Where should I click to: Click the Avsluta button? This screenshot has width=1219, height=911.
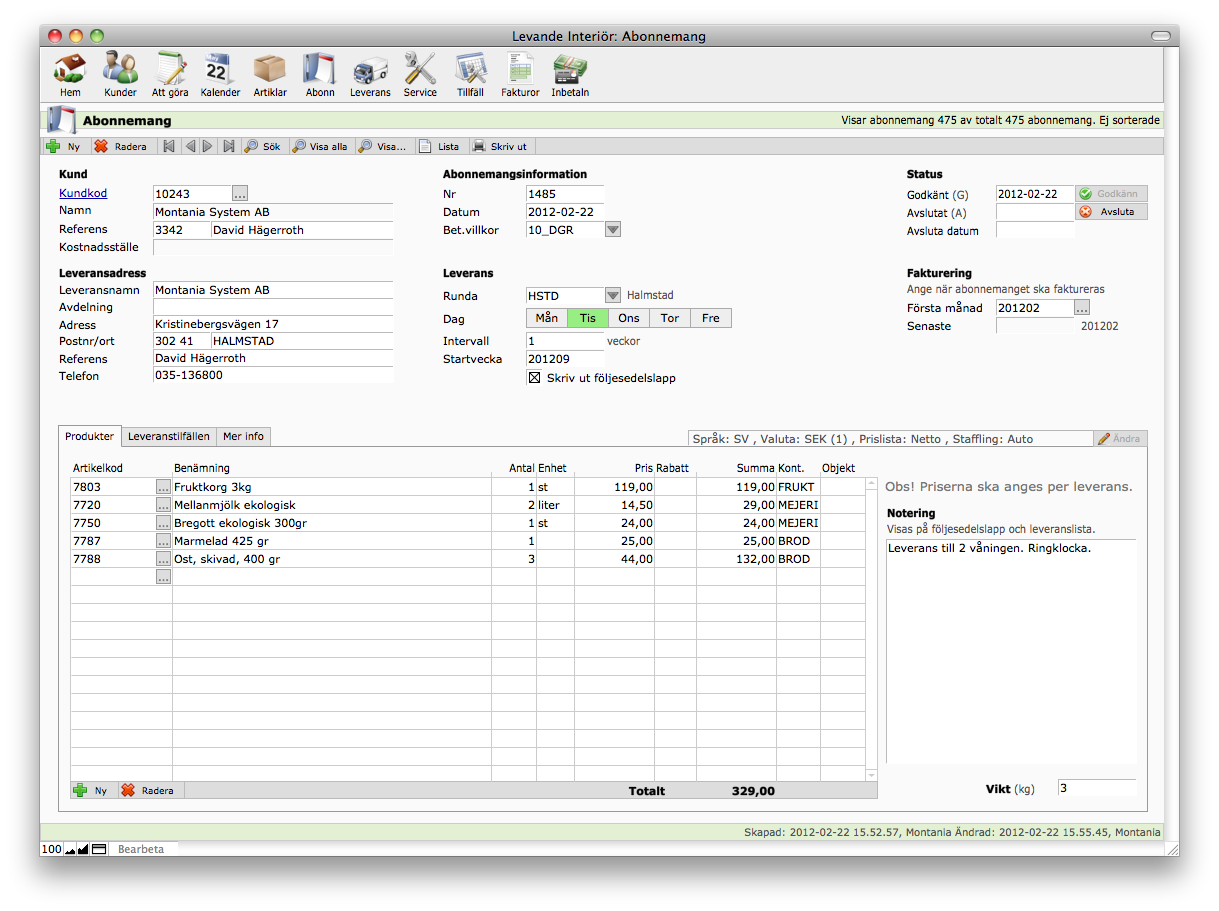pos(1111,212)
